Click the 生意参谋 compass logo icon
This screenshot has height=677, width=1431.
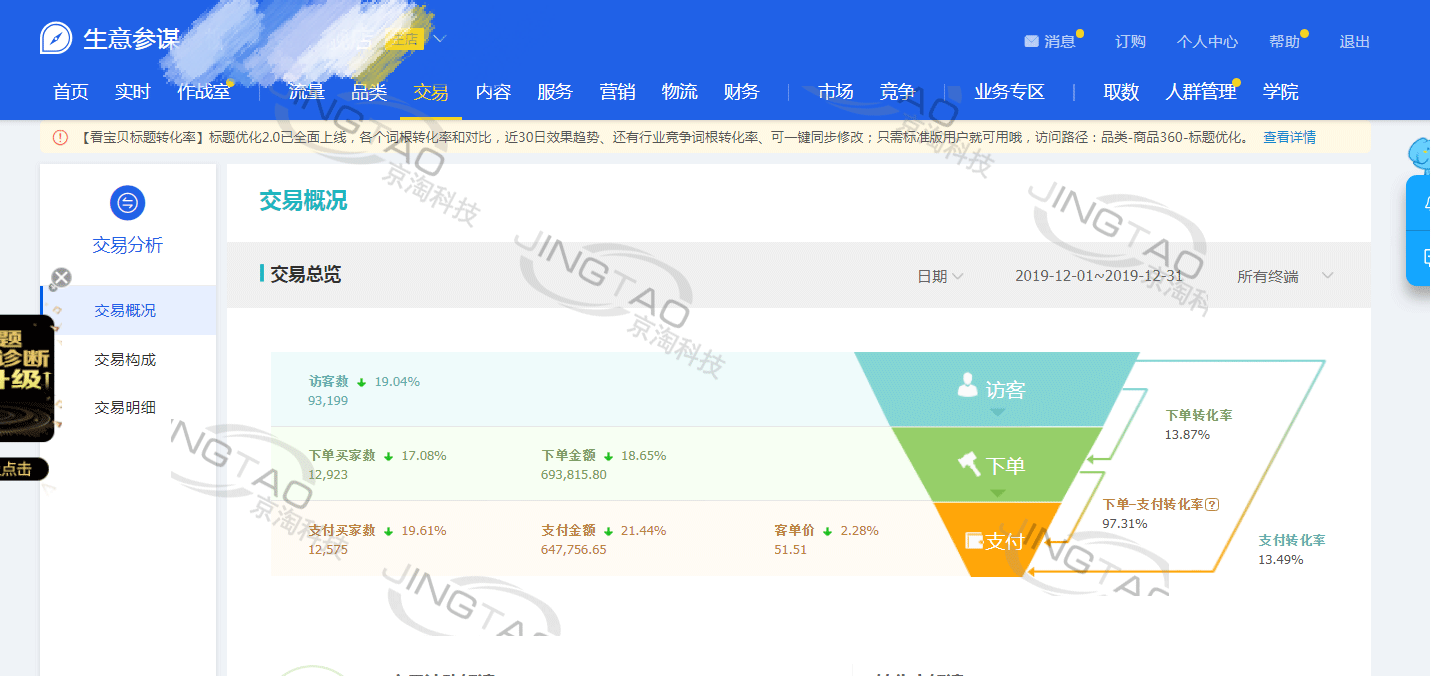coord(56,39)
